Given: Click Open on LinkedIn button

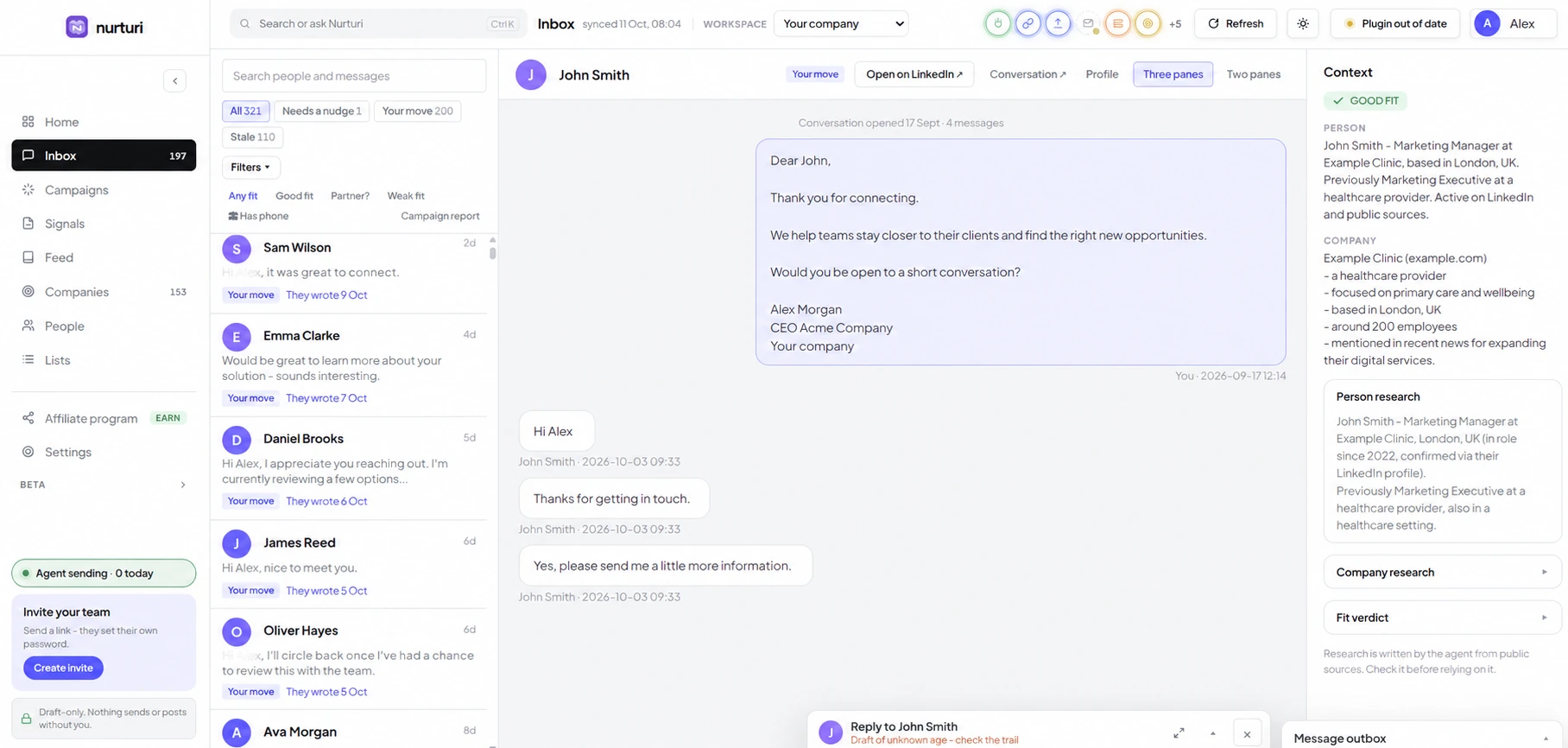Looking at the screenshot, I should click(914, 74).
